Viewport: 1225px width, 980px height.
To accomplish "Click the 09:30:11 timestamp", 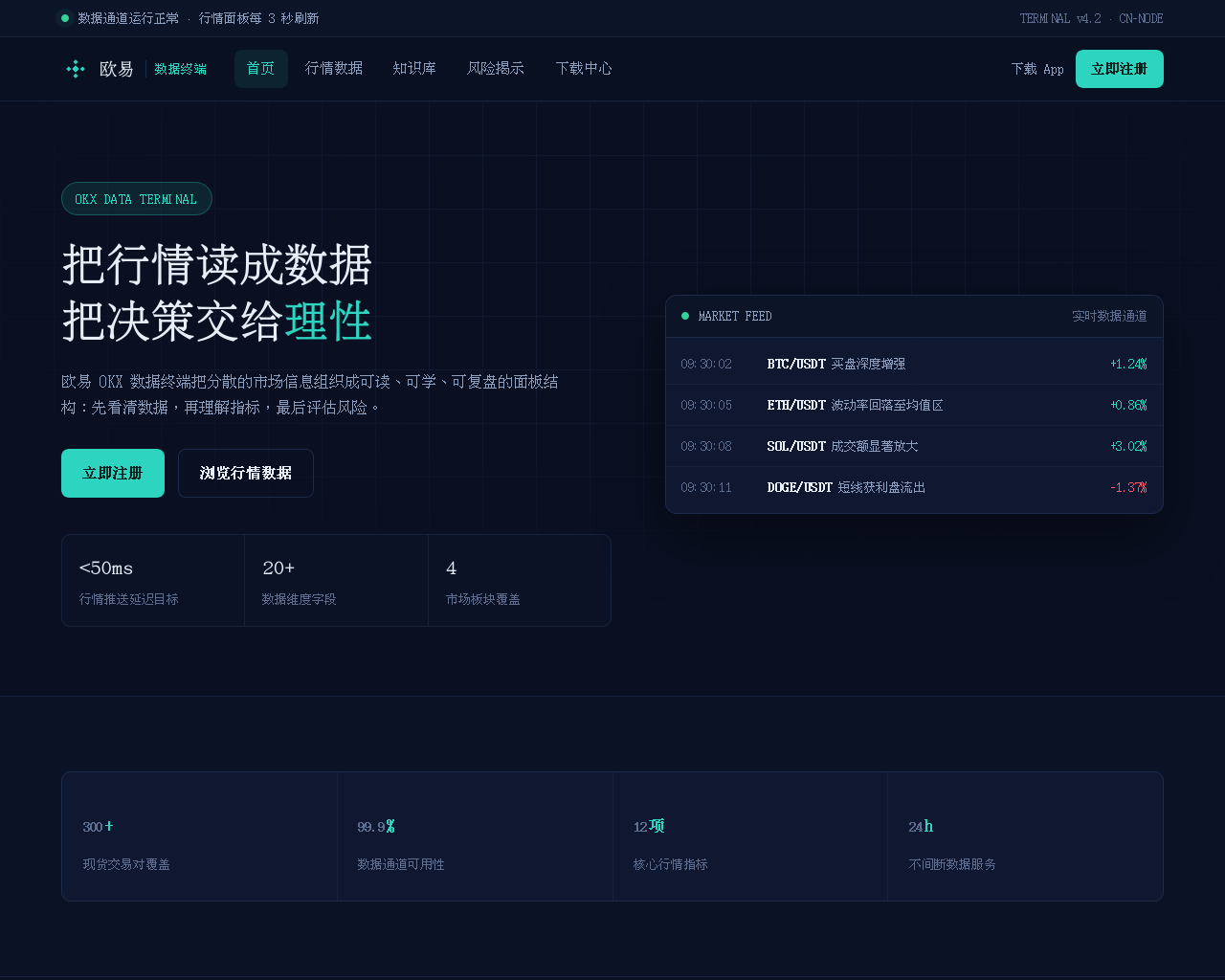I will click(x=706, y=487).
